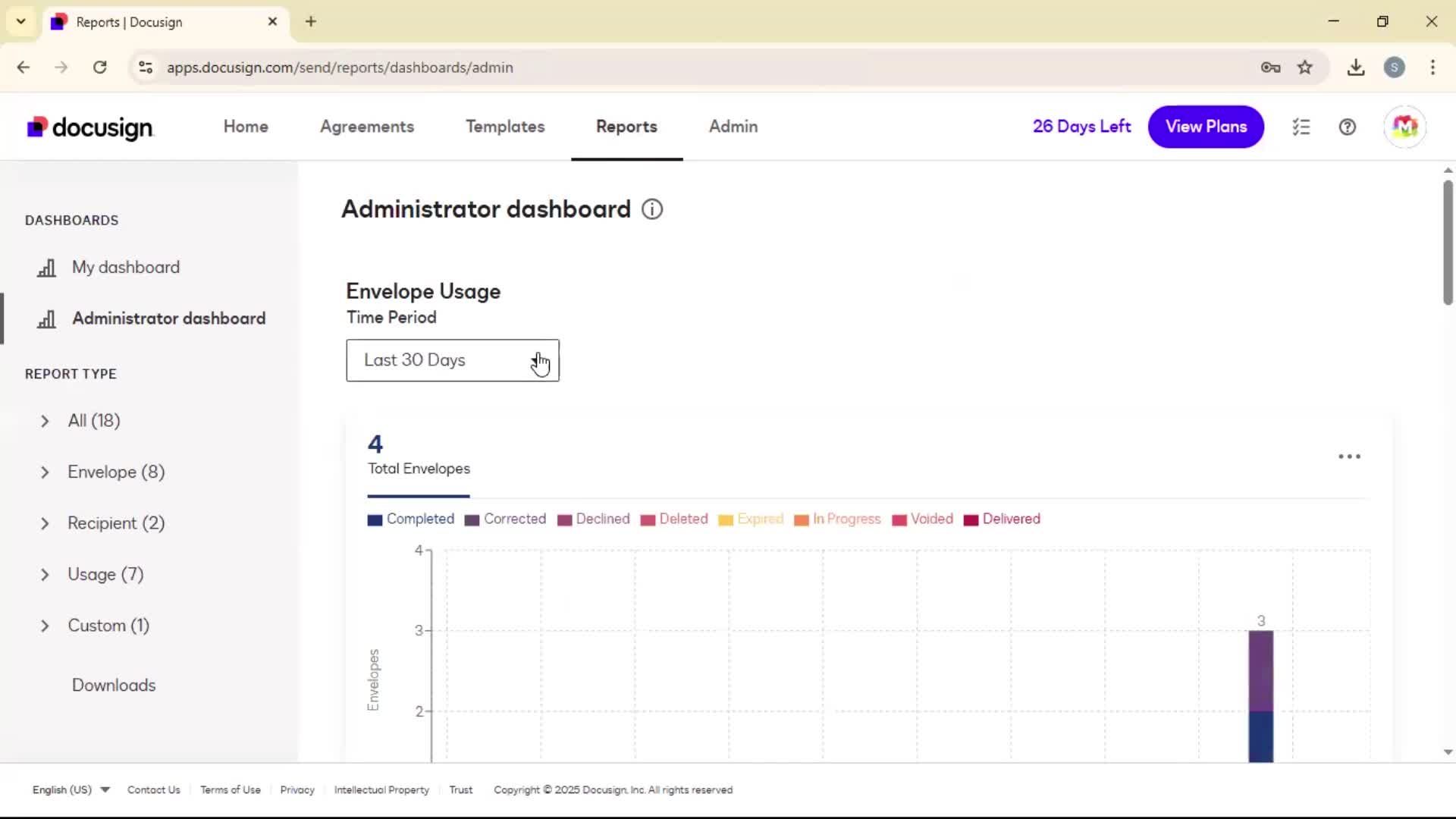Toggle the Deleted legend series
The image size is (1456, 819).
674,519
